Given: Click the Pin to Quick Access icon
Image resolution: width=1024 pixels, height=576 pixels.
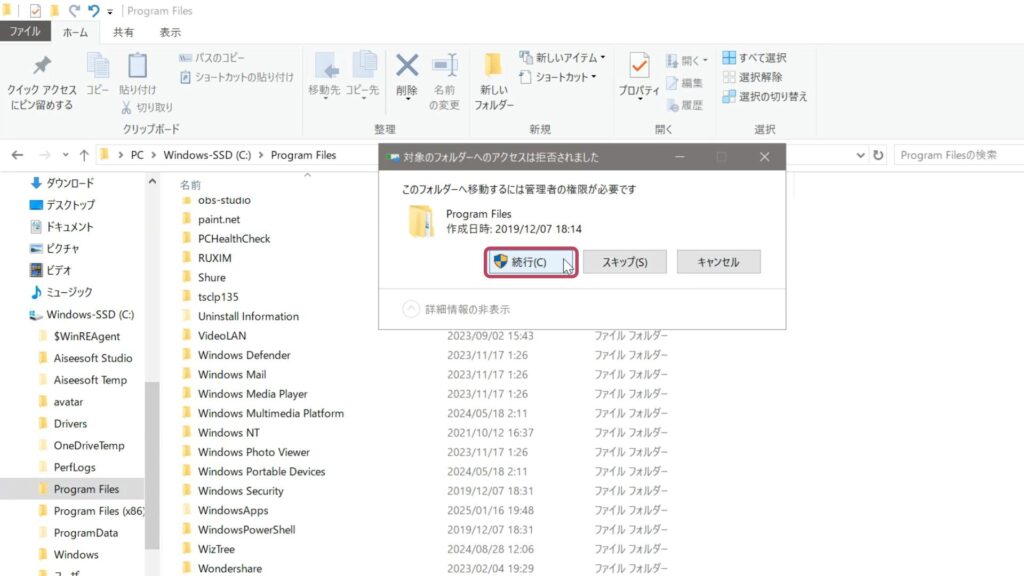Looking at the screenshot, I should pyautogui.click(x=41, y=66).
